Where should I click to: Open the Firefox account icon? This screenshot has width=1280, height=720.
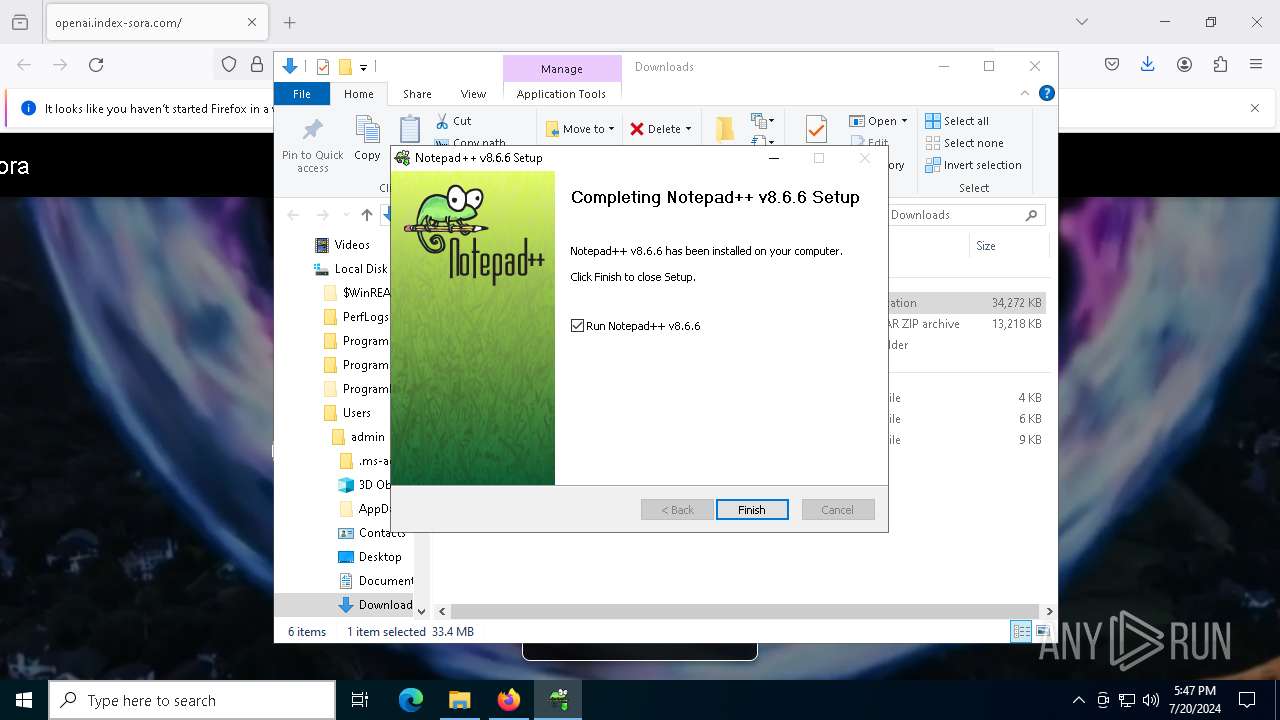tap(1184, 65)
